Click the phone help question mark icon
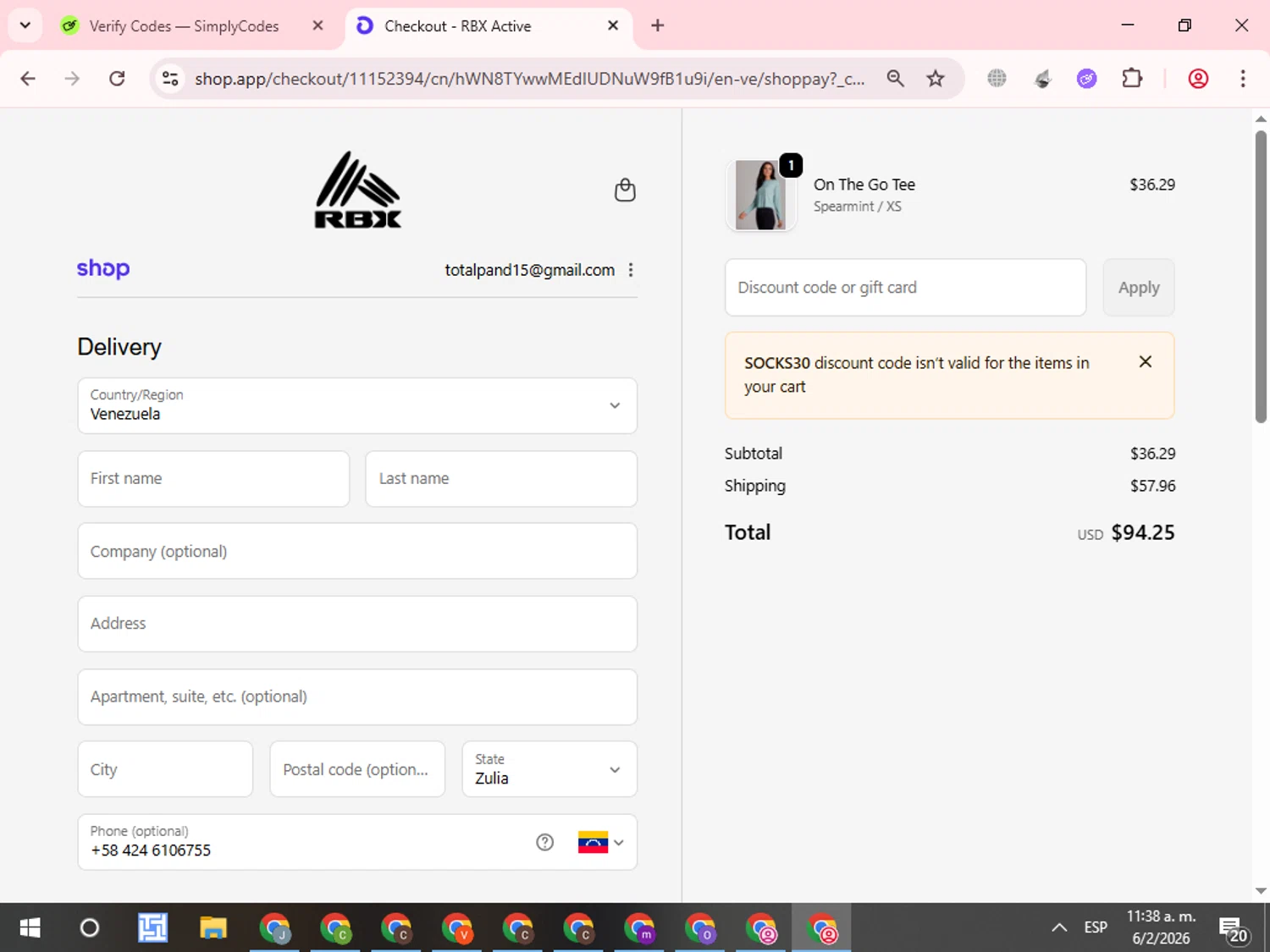The height and width of the screenshot is (952, 1270). click(544, 842)
